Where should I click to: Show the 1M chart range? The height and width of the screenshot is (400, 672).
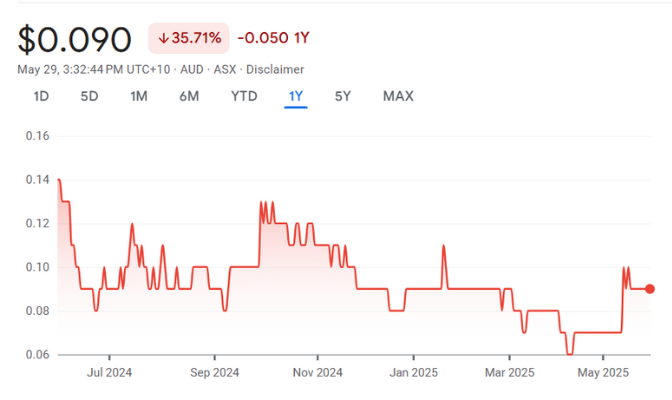pyautogui.click(x=139, y=96)
